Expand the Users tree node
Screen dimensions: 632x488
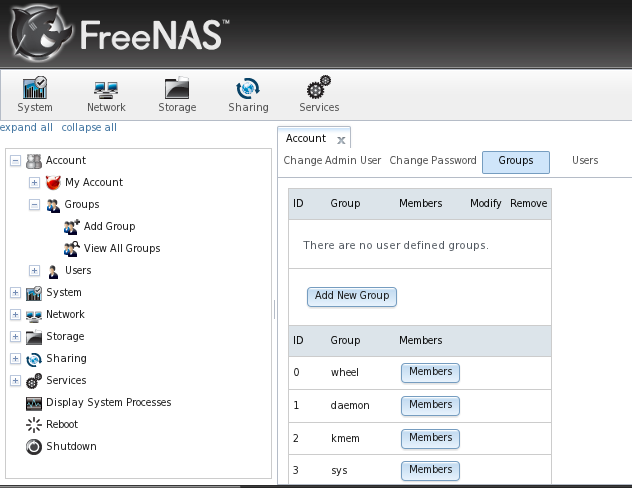(x=34, y=270)
